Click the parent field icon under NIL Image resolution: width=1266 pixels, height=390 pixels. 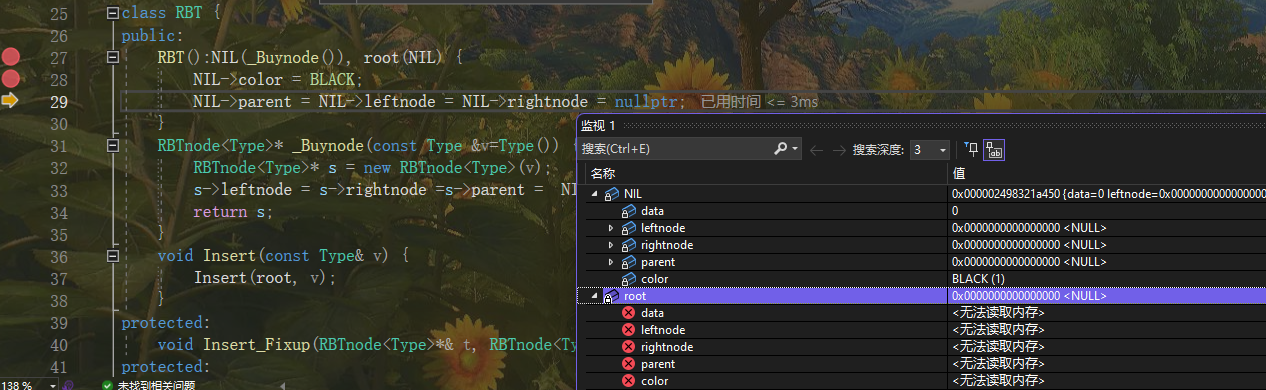click(x=629, y=262)
